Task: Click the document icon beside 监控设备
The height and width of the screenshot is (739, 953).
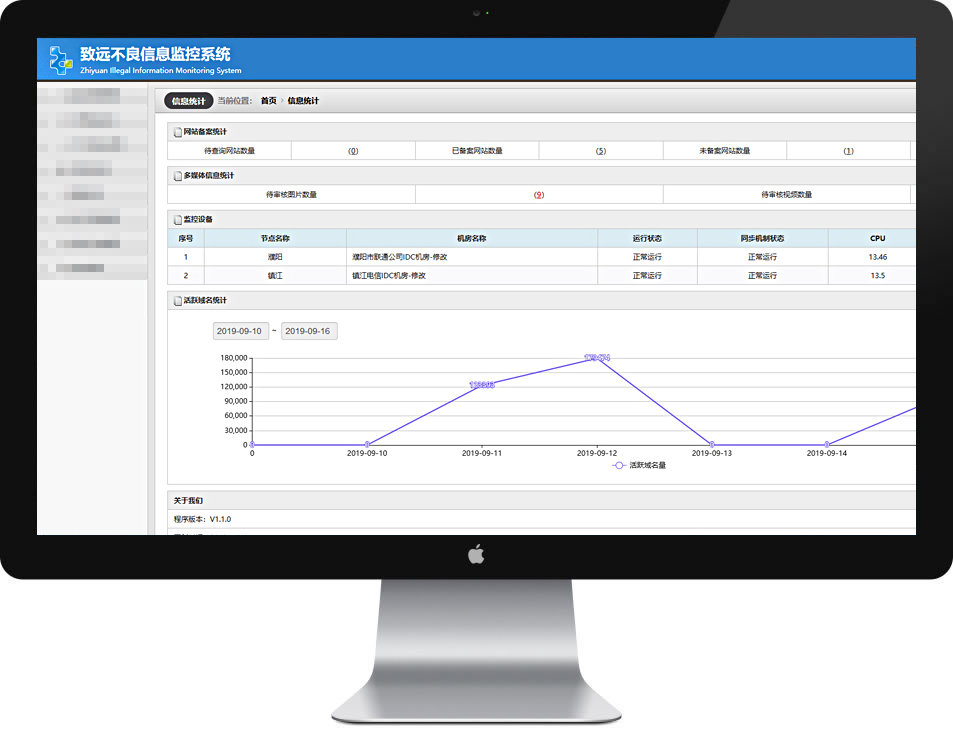Action: pyautogui.click(x=178, y=219)
